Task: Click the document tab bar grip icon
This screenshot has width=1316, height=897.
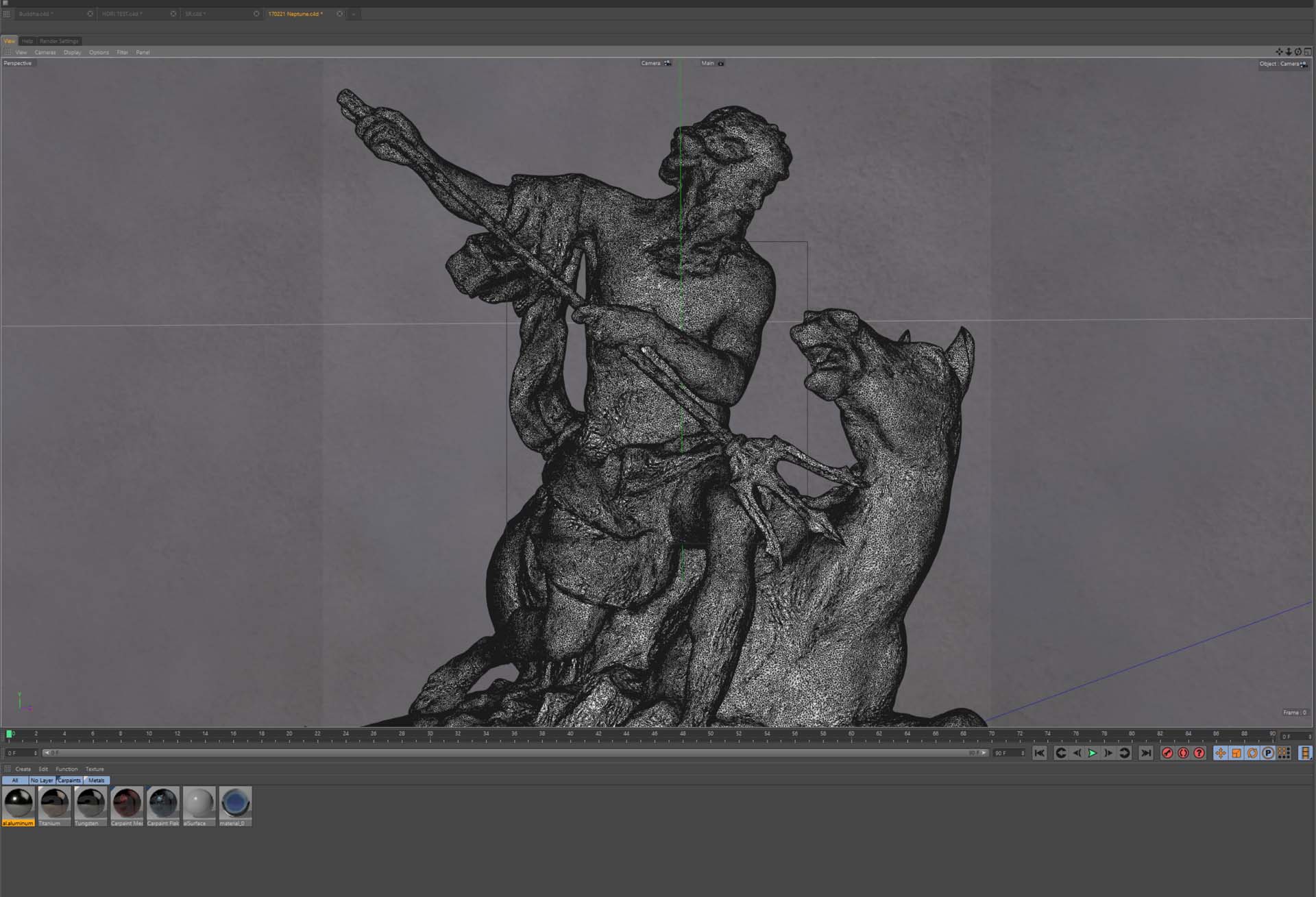Action: (6, 14)
